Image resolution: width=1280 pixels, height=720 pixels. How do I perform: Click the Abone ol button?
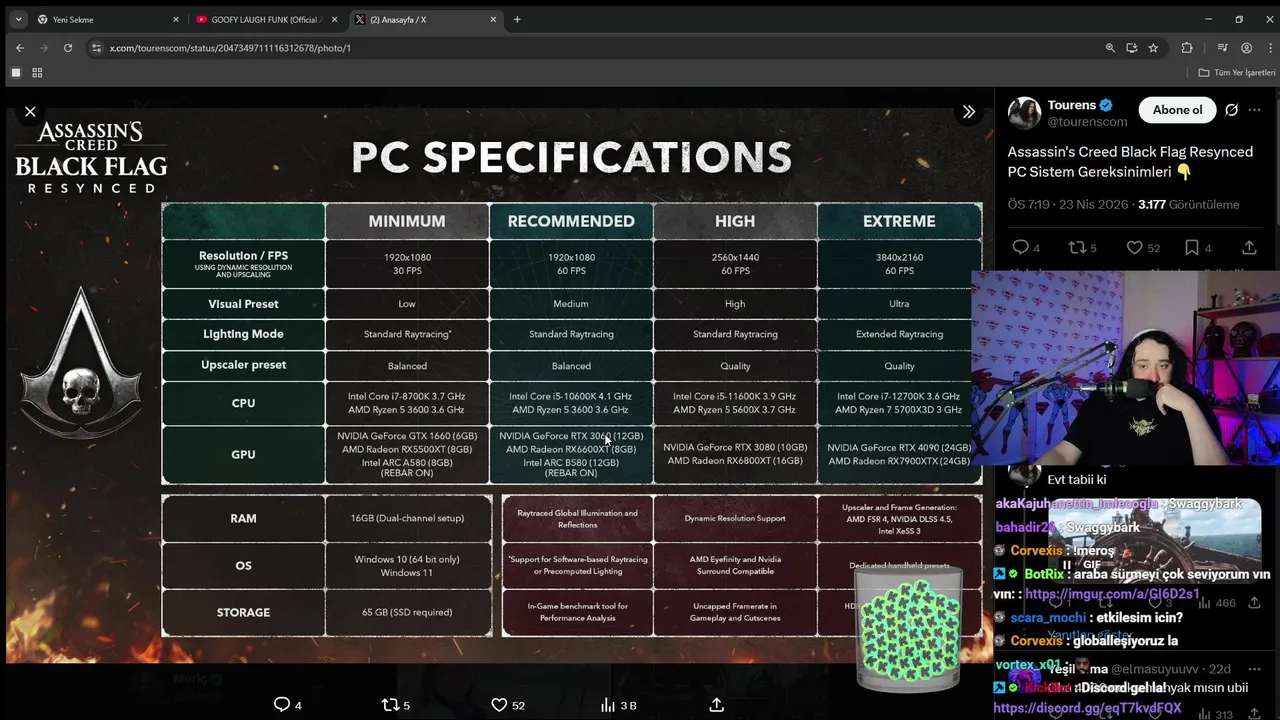click(x=1177, y=110)
